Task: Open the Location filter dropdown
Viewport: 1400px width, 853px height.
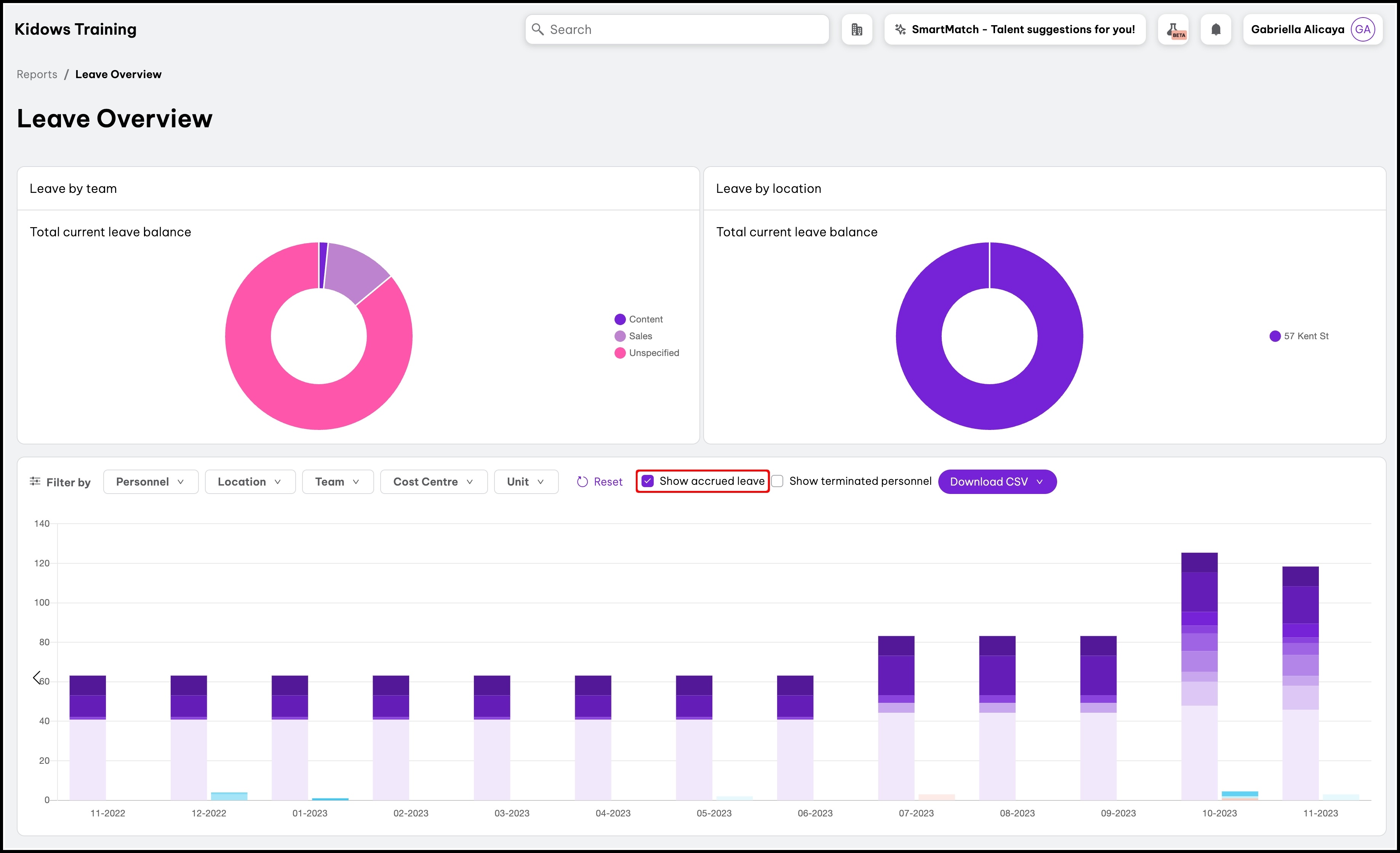Action: click(x=250, y=482)
